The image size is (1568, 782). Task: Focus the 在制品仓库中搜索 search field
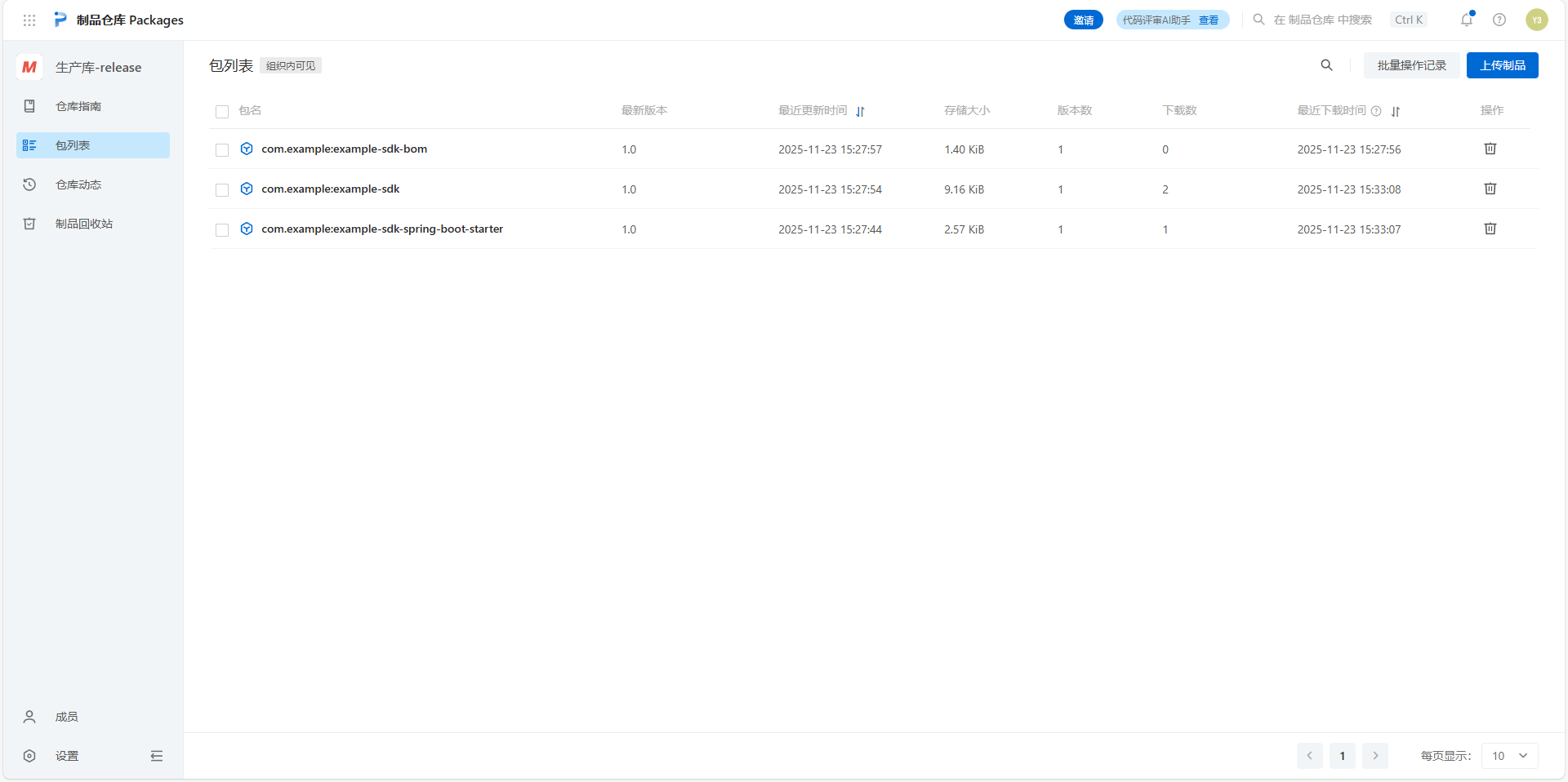tap(1323, 20)
